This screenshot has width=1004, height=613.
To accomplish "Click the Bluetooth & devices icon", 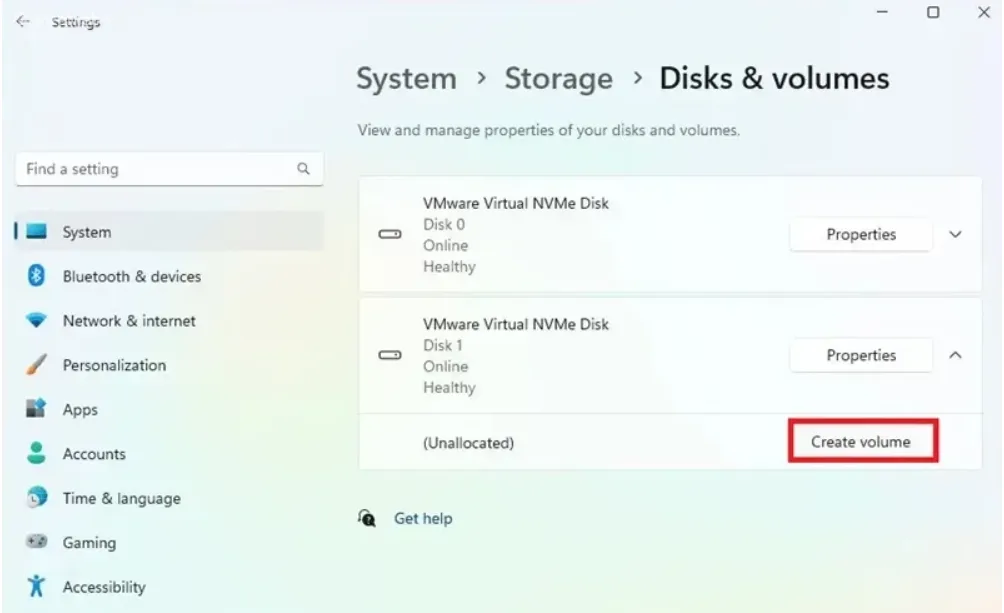I will click(x=37, y=276).
